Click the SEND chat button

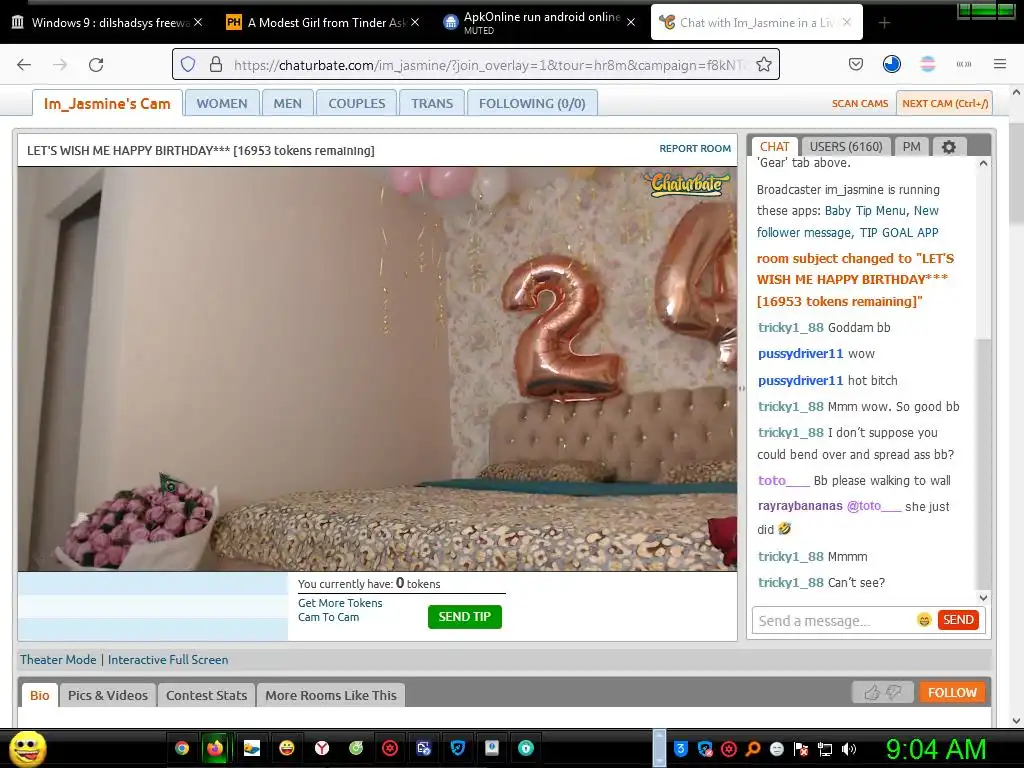[958, 620]
